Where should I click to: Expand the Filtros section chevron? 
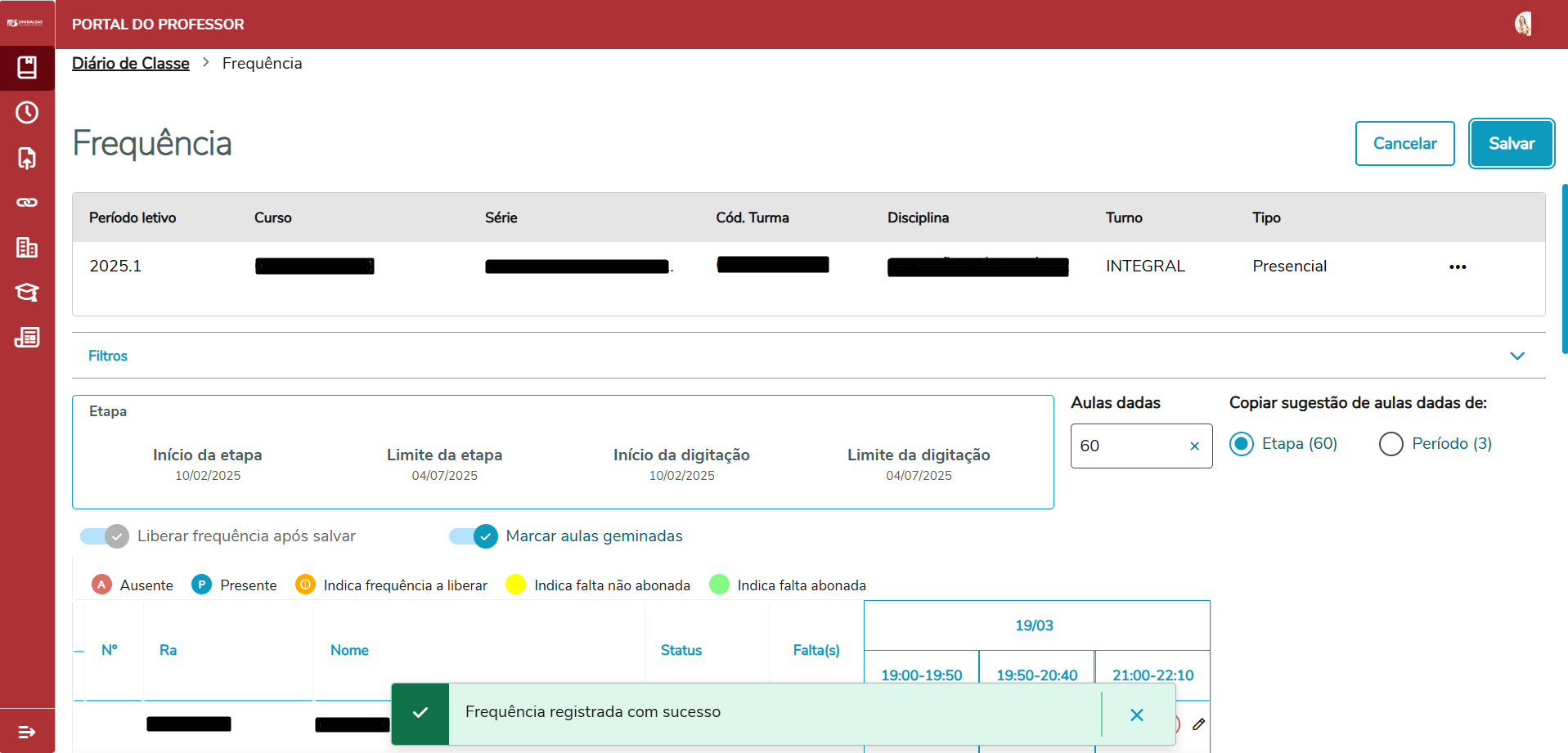[x=1516, y=356]
